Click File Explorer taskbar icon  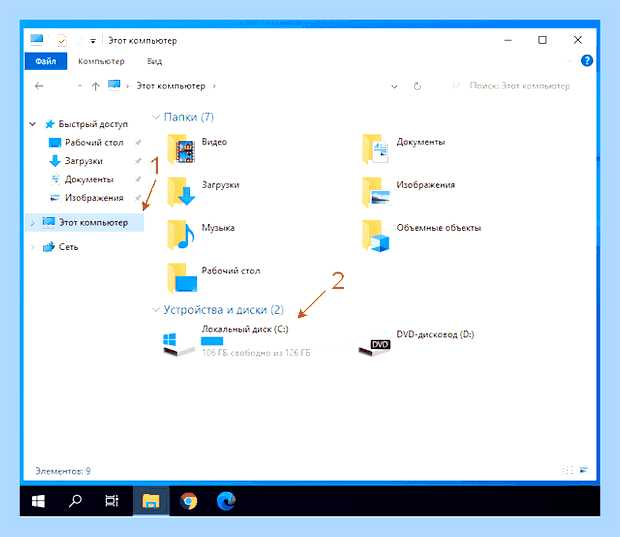coord(151,501)
